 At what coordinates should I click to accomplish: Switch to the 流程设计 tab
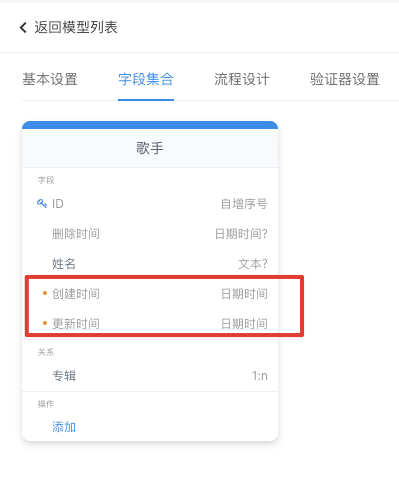242,79
